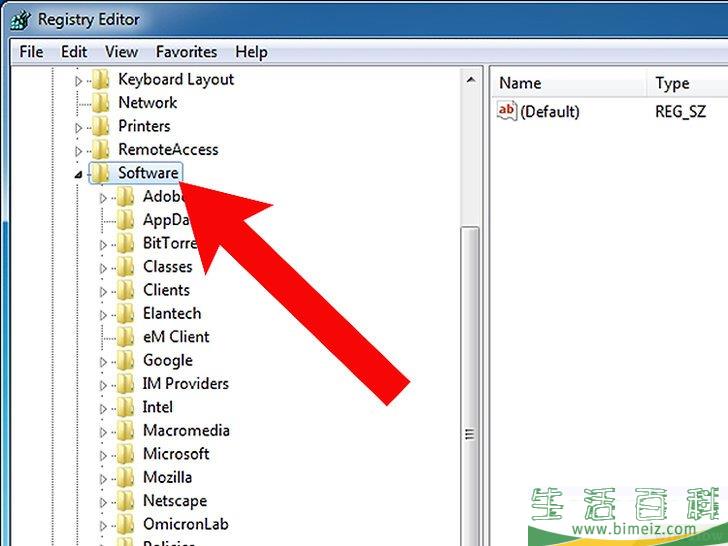This screenshot has height=546, width=728.
Task: Expand the Keyboard Layout key
Action: tap(79, 80)
